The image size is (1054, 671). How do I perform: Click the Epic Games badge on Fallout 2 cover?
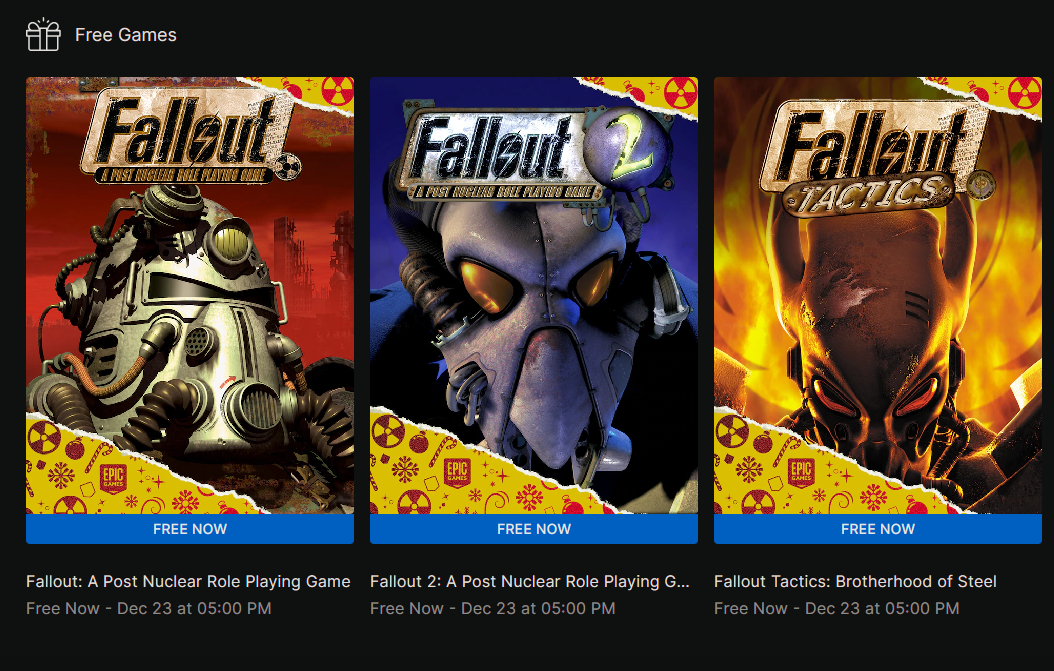pos(457,473)
